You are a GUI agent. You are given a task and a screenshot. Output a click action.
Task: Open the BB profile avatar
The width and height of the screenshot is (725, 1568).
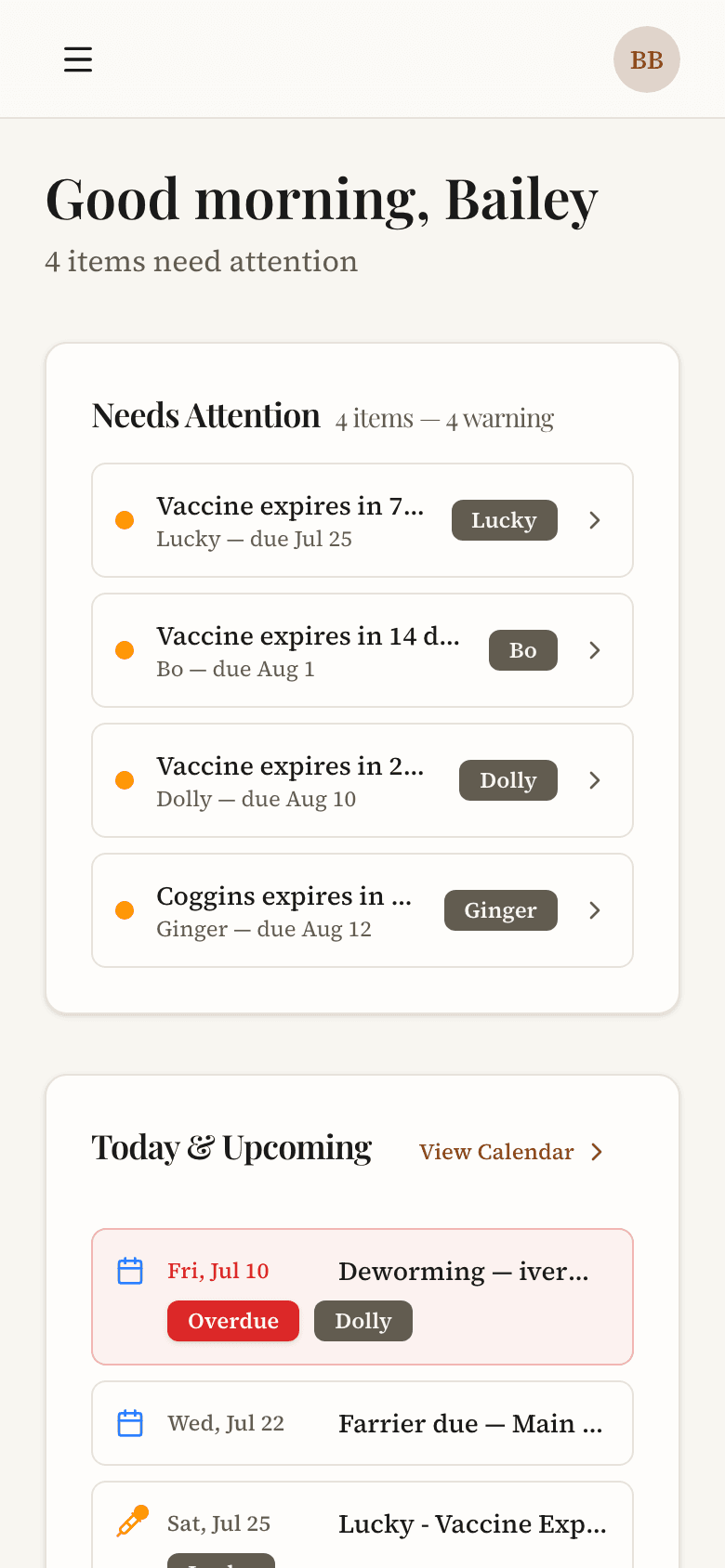pyautogui.click(x=647, y=59)
